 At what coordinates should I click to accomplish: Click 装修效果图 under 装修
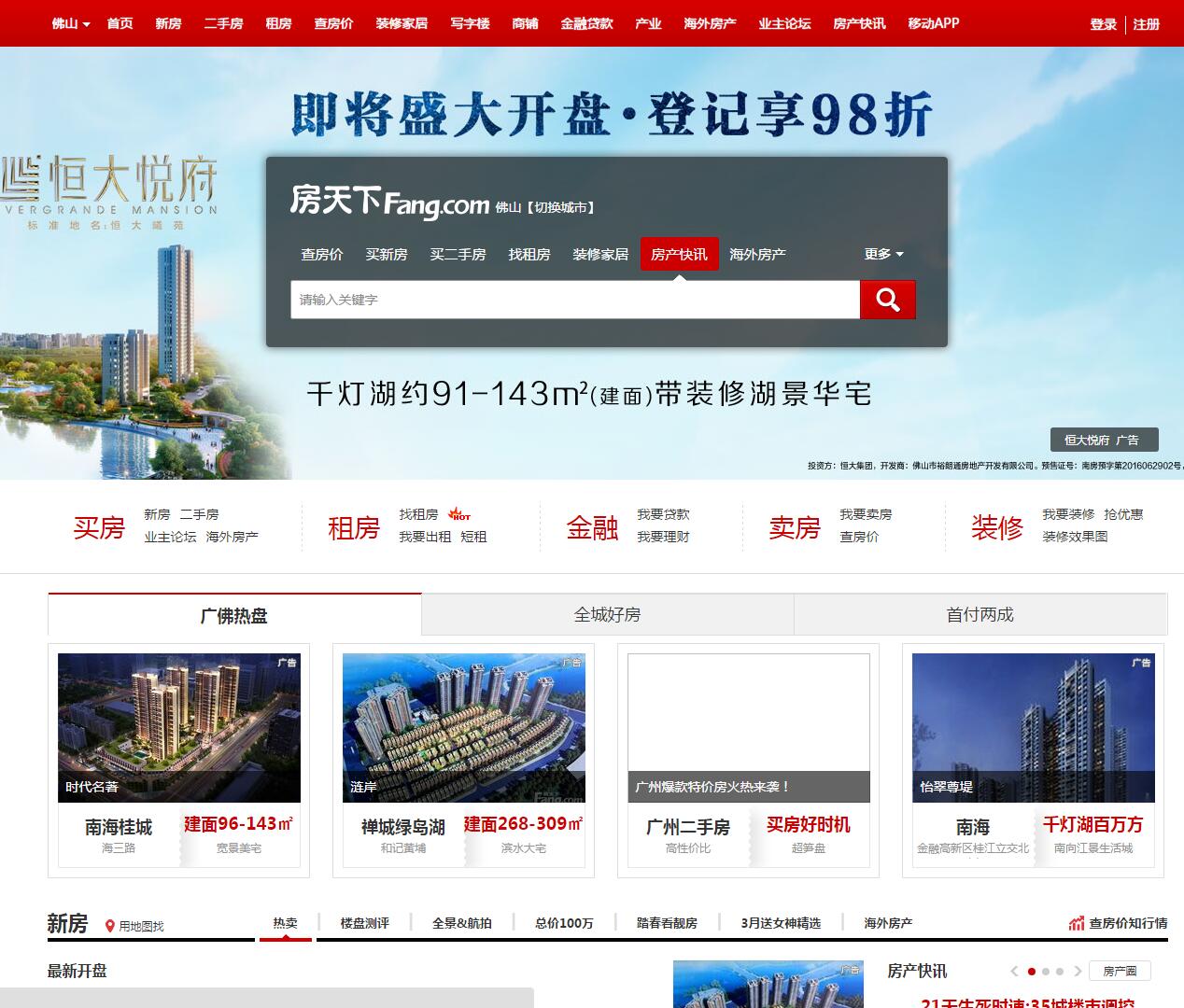[1075, 537]
